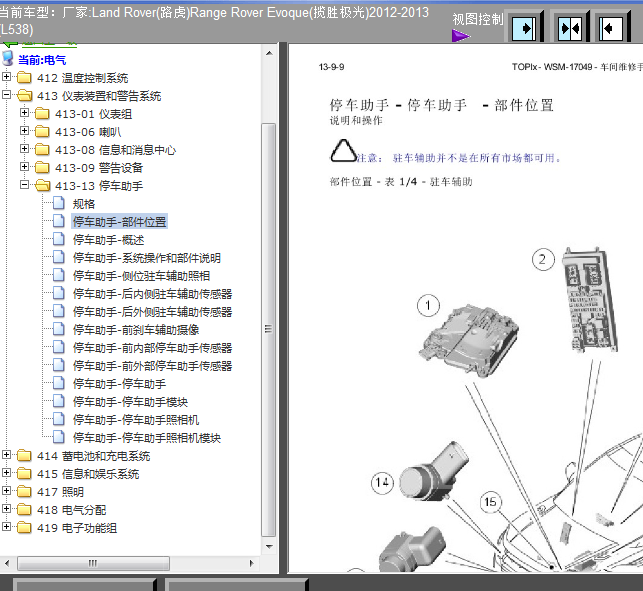Image resolution: width=643 pixels, height=591 pixels.
Task: Click the right-arrow view control button
Action: coord(525,28)
